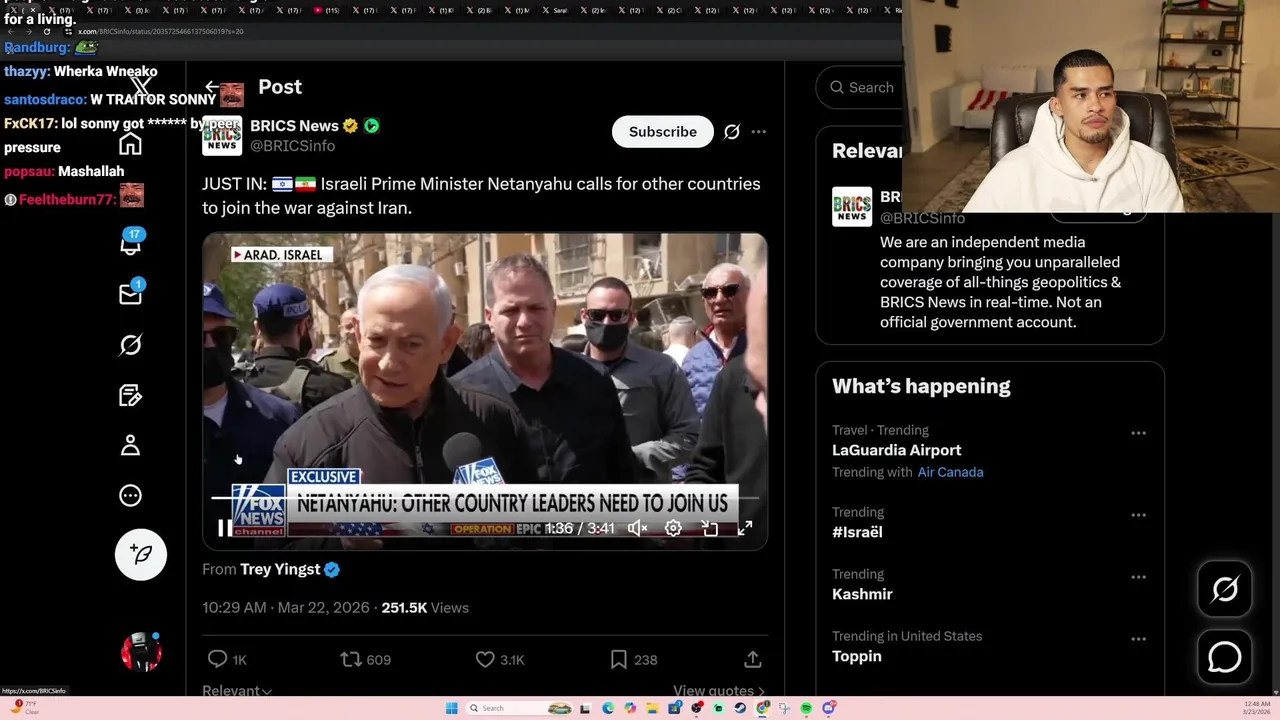Open the Kashmir trending topic
The height and width of the screenshot is (720, 1280).
point(862,594)
